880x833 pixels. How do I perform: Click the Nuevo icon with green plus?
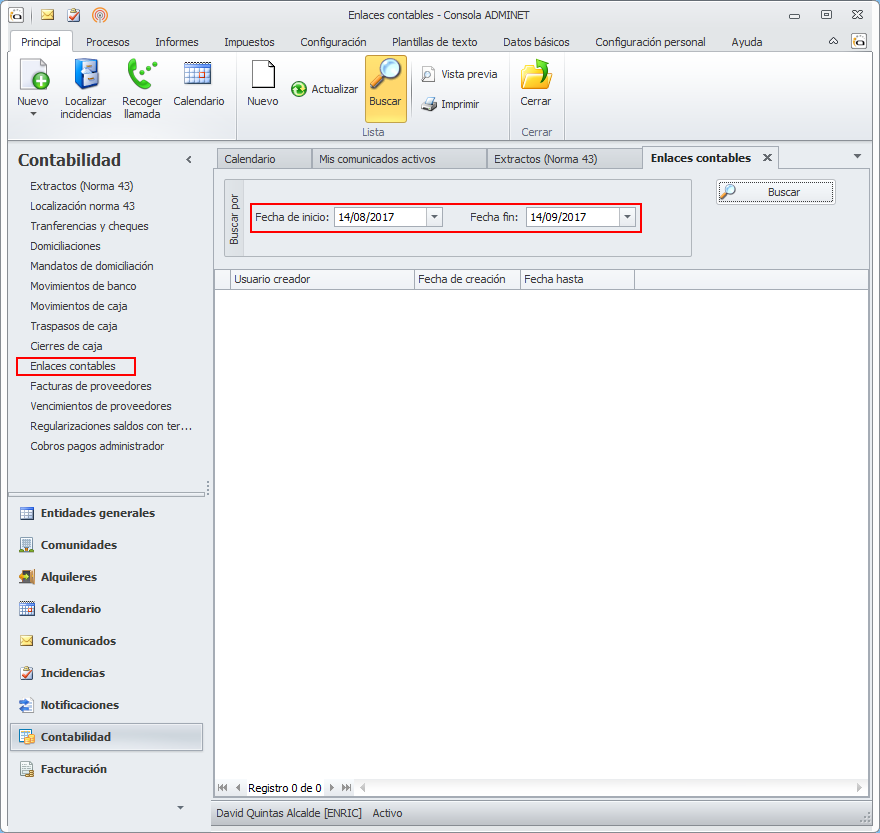(33, 75)
